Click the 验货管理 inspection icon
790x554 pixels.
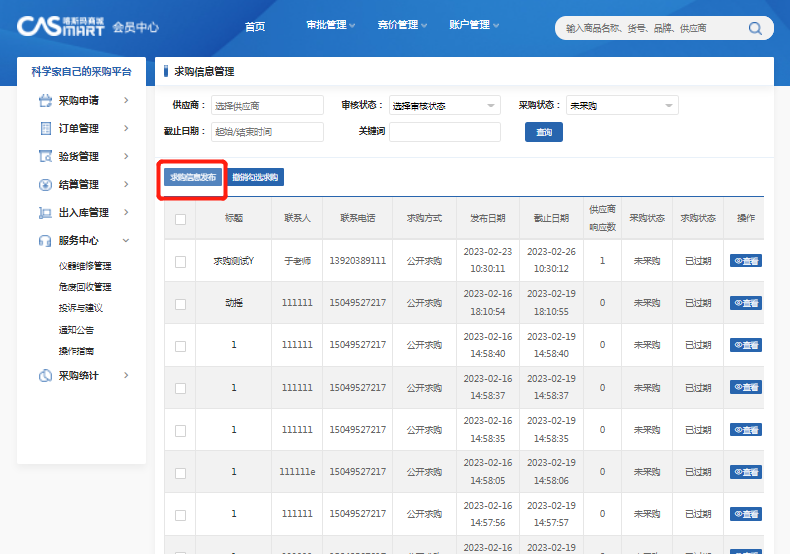45,156
